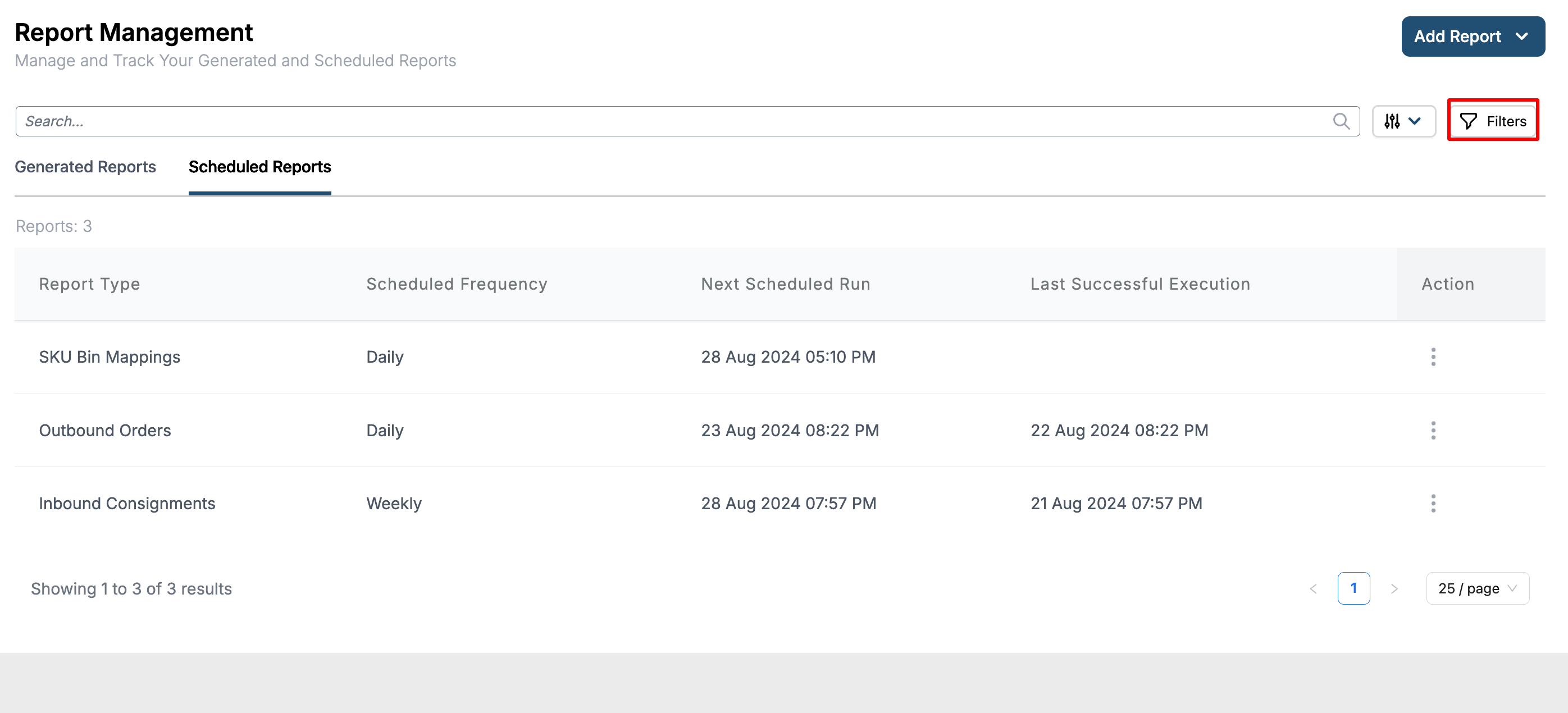
Task: Click the Scheduled Frequency column header
Action: (x=457, y=284)
